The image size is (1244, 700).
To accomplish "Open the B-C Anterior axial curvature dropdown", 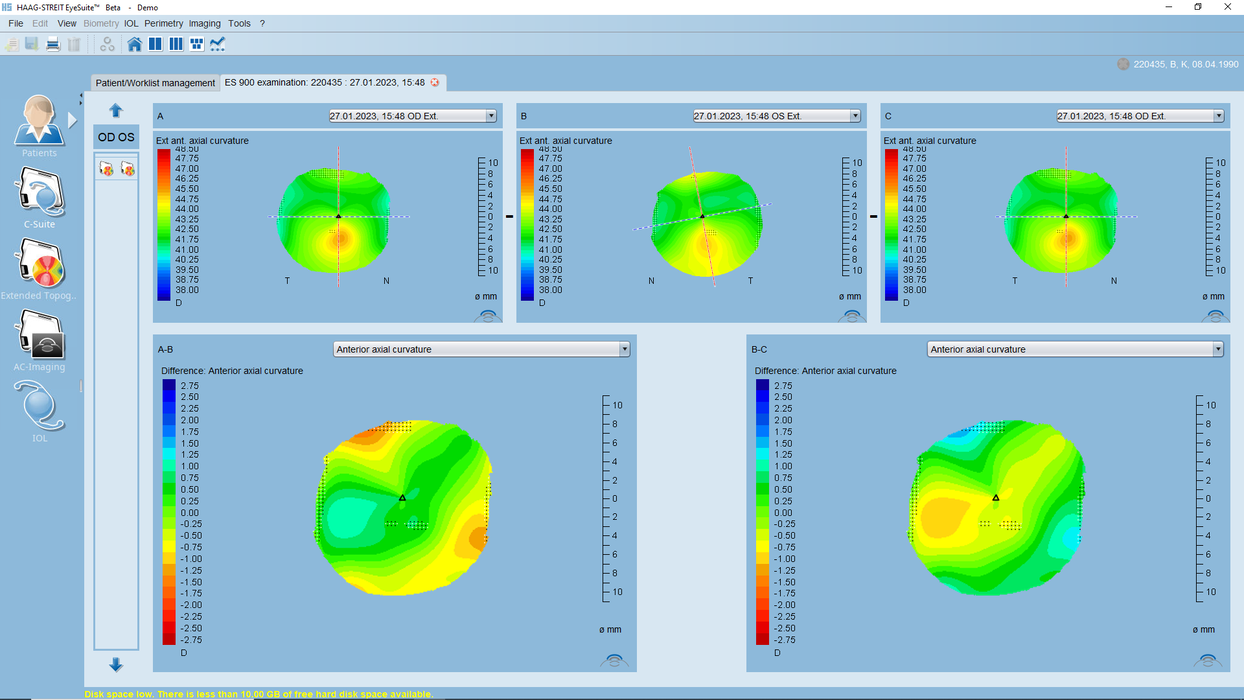I will (1218, 348).
